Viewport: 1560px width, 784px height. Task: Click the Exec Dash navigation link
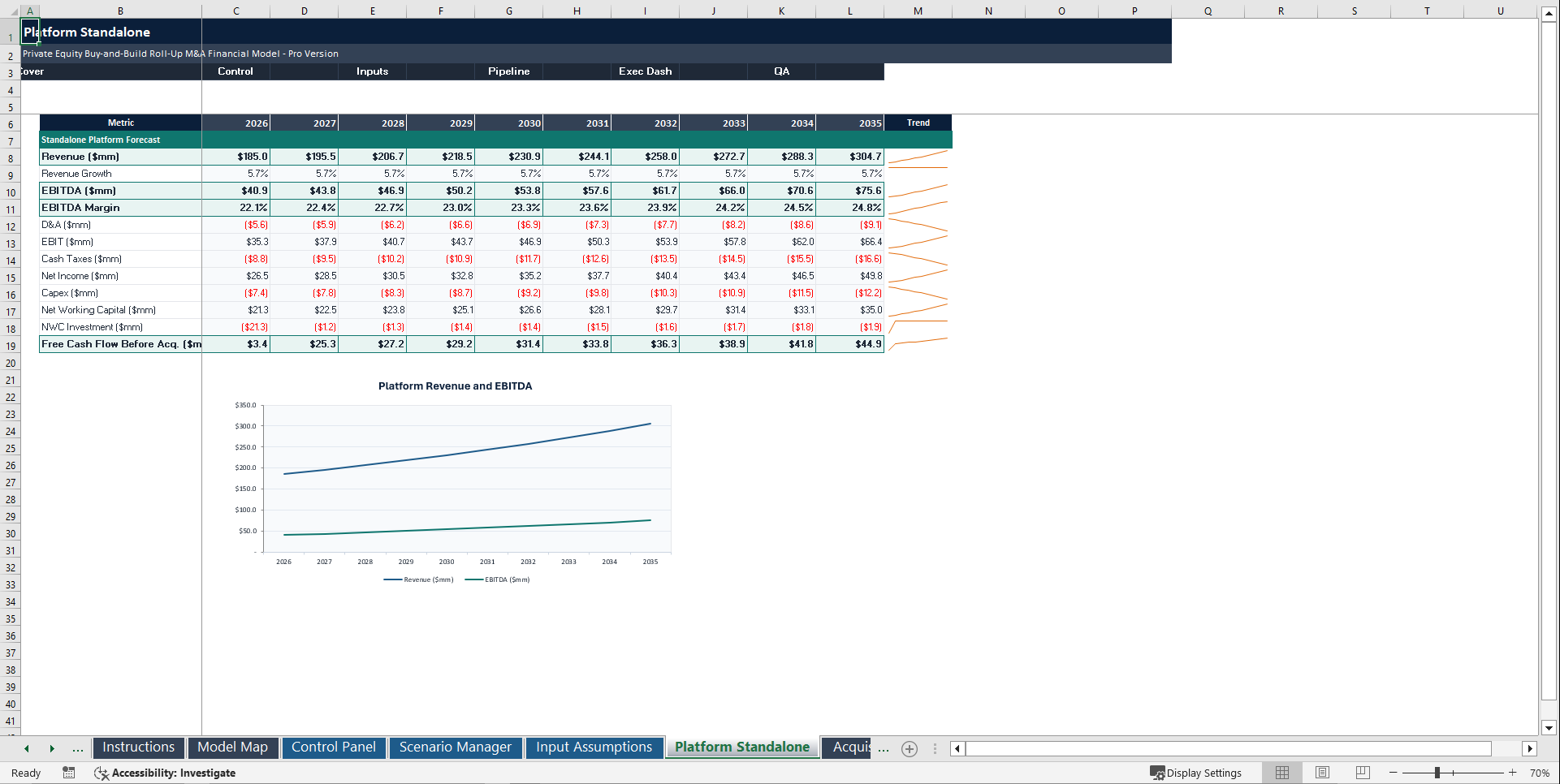click(x=645, y=71)
